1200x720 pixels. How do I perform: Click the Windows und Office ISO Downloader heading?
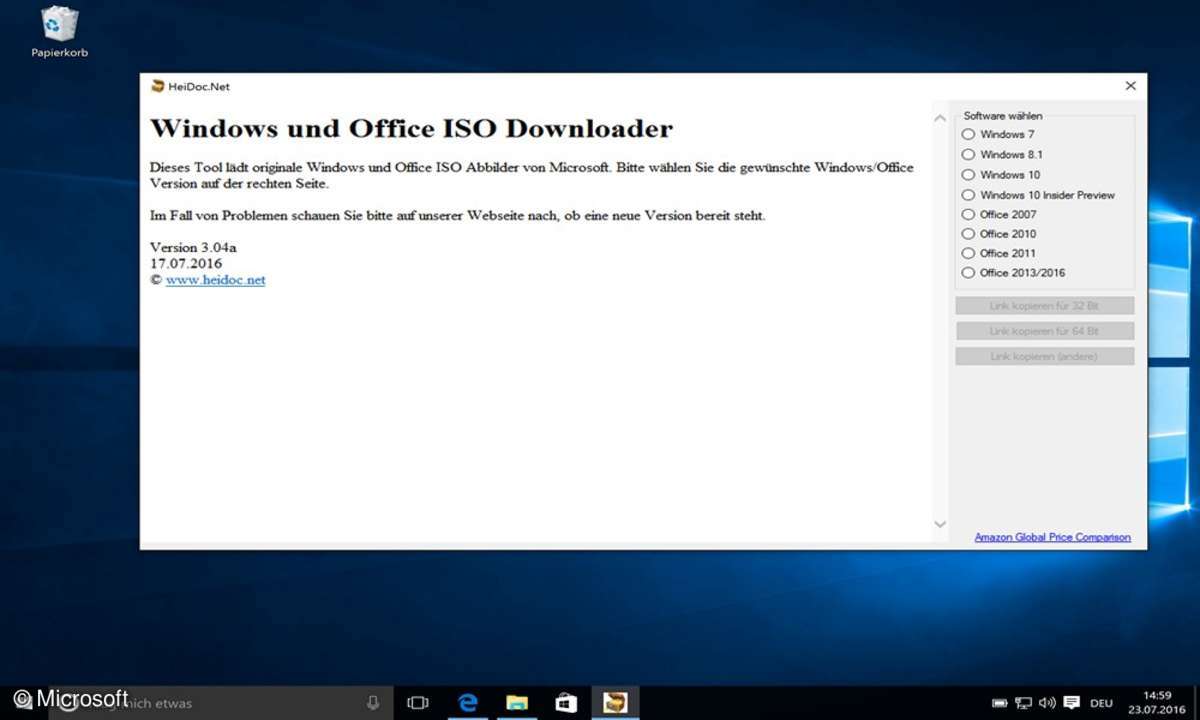coord(411,129)
